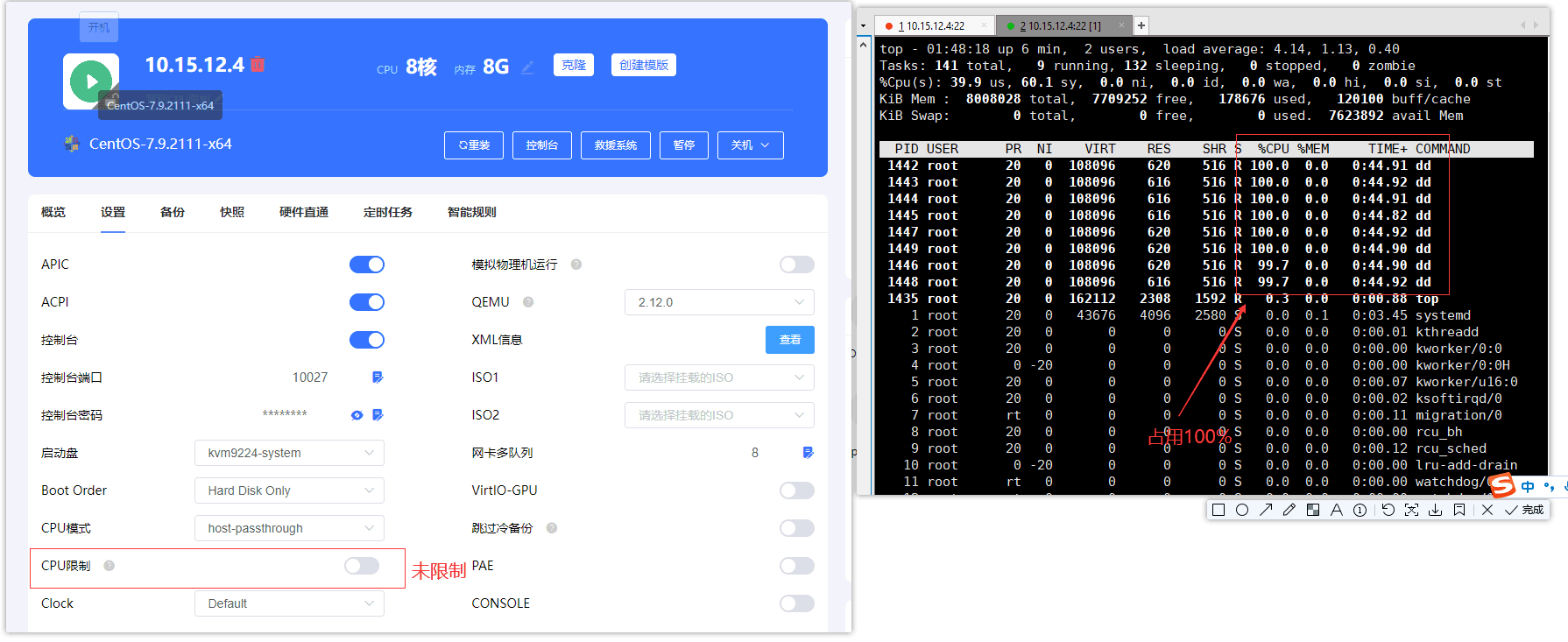The height and width of the screenshot is (642, 1568).
Task: Enable the CPU限制 switch
Action: 362,566
